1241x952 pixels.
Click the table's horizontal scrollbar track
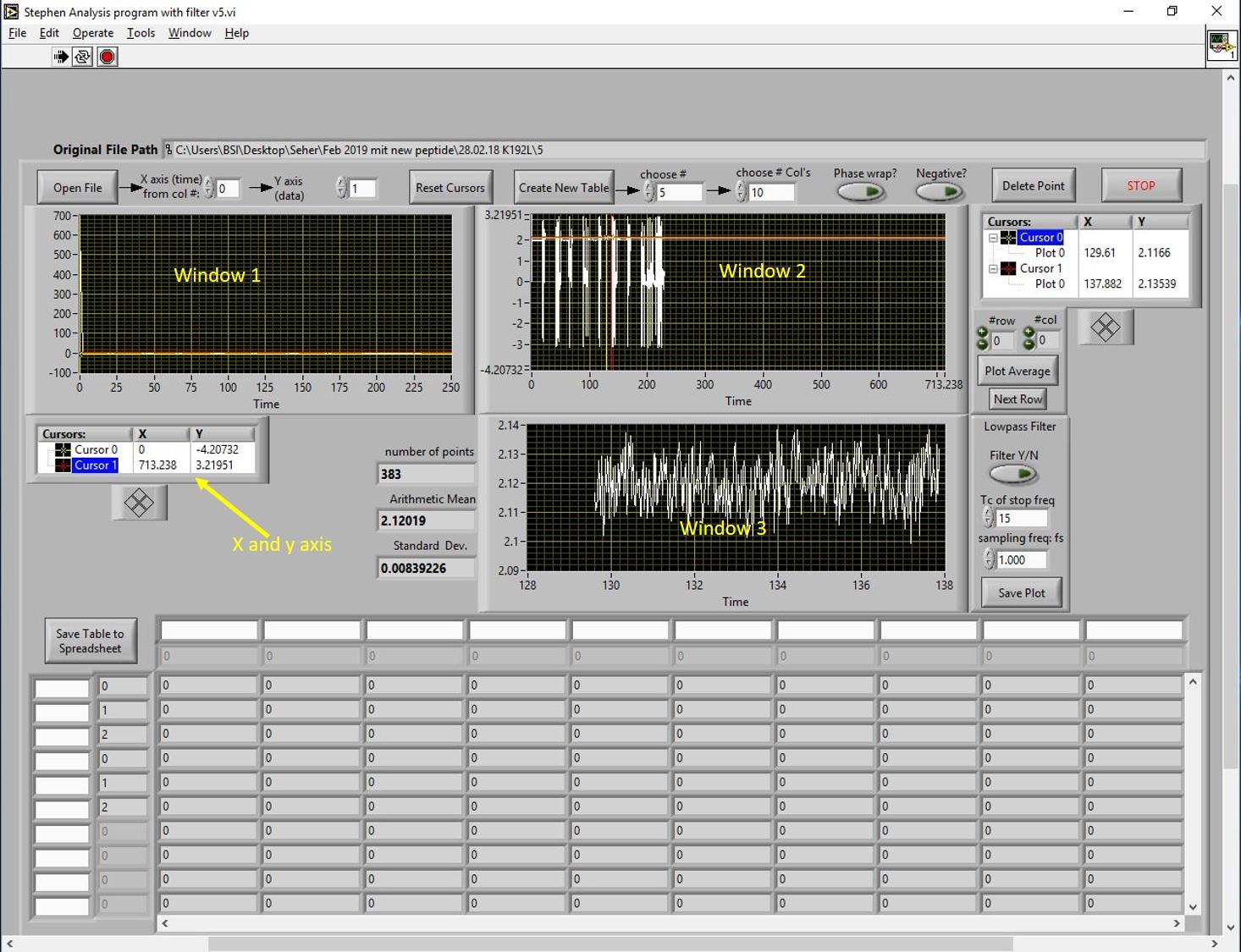point(669,923)
